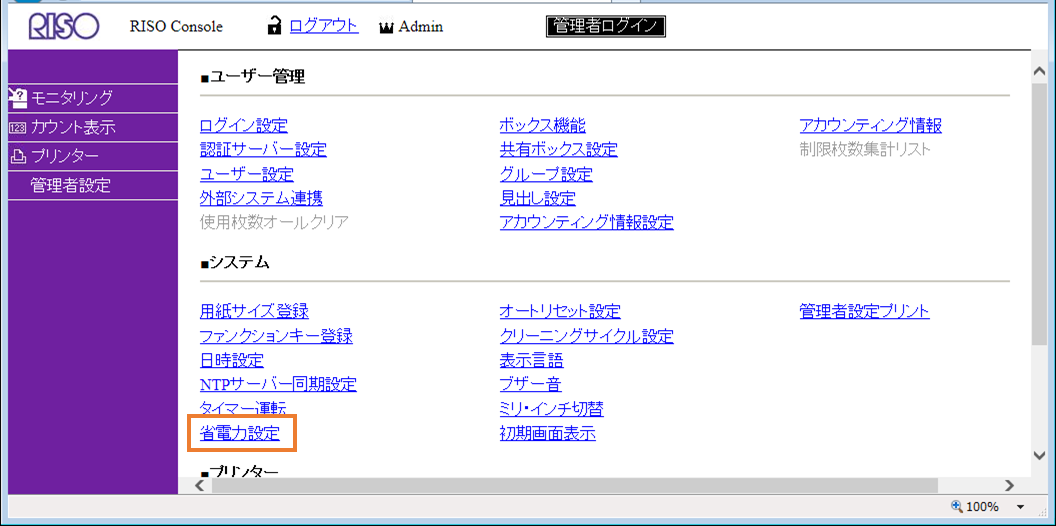Open the 日時設定 link
Screen dimensions: 1056x526
[232, 360]
